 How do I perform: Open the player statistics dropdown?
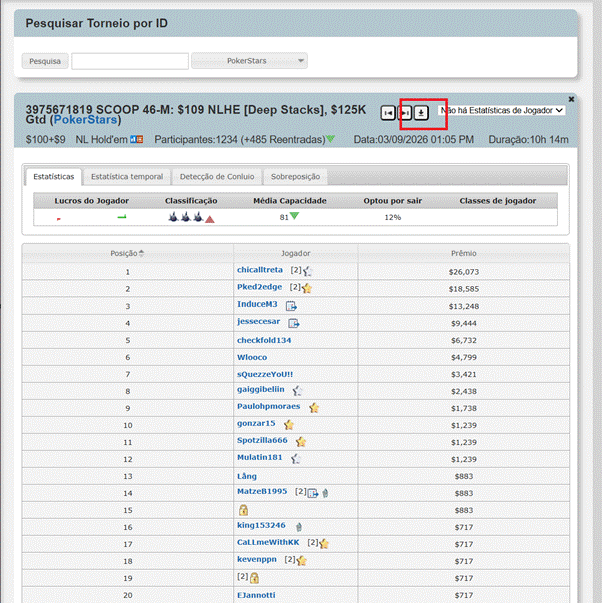tap(501, 111)
